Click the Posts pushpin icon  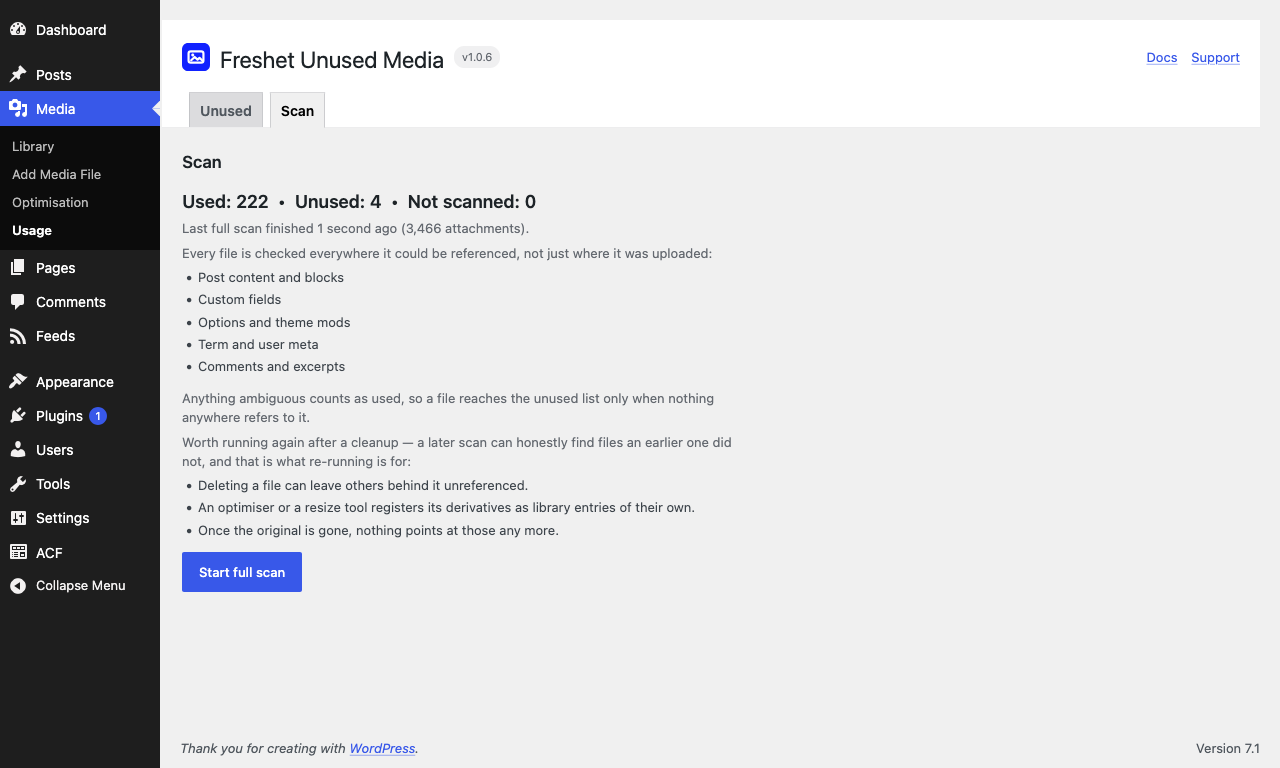(18, 75)
